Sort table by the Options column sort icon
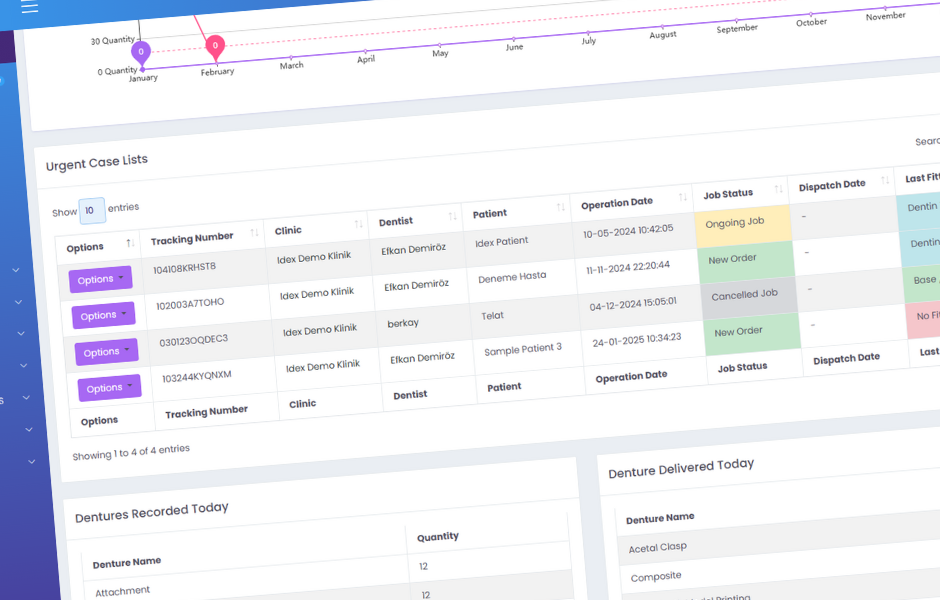 coord(130,243)
